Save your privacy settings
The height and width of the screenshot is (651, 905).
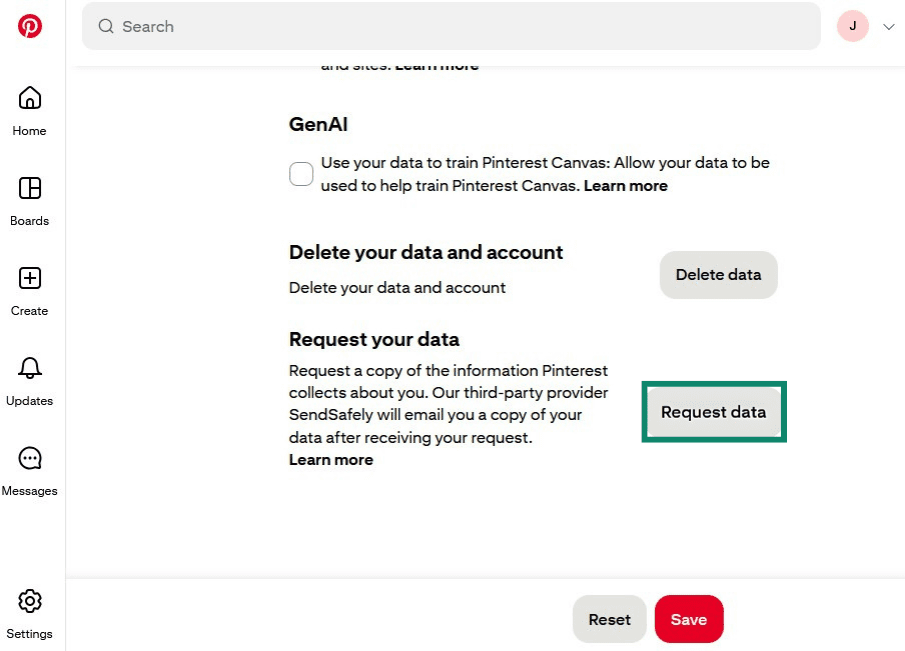(688, 619)
